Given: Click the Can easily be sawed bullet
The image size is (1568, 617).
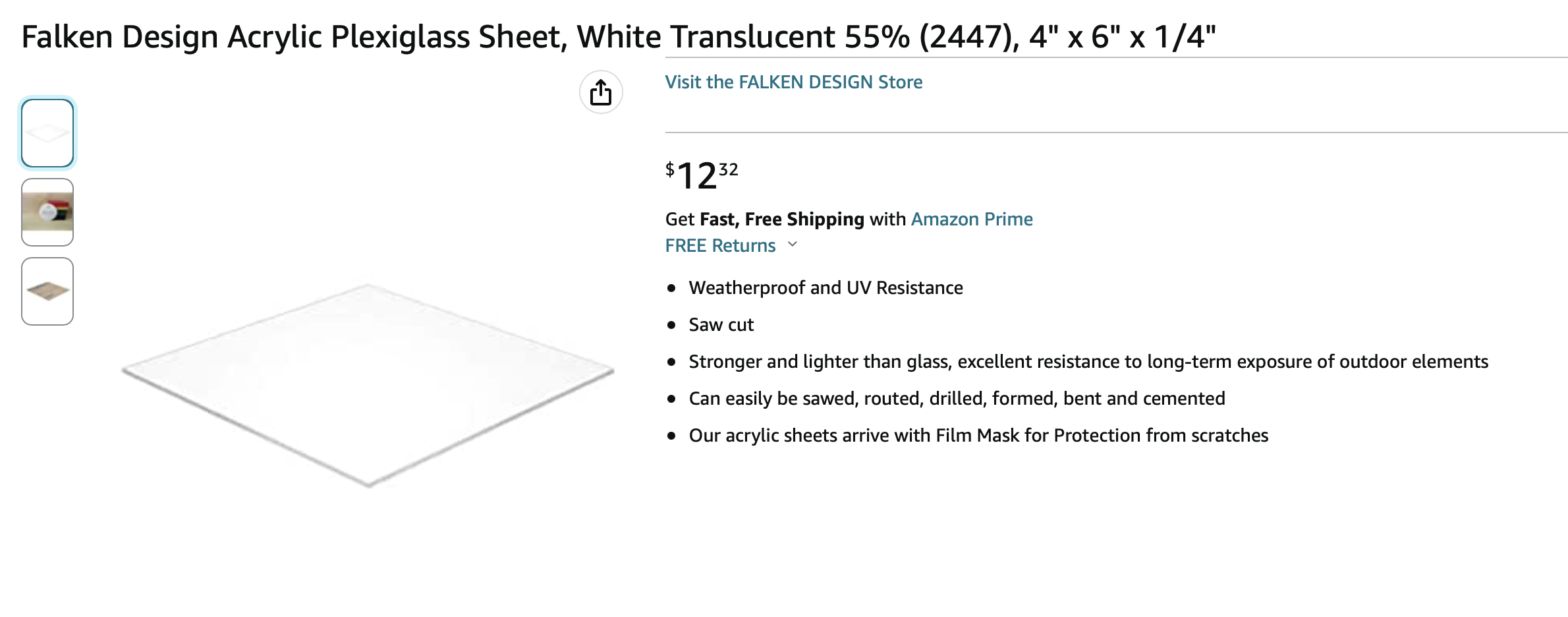Looking at the screenshot, I should 957,398.
